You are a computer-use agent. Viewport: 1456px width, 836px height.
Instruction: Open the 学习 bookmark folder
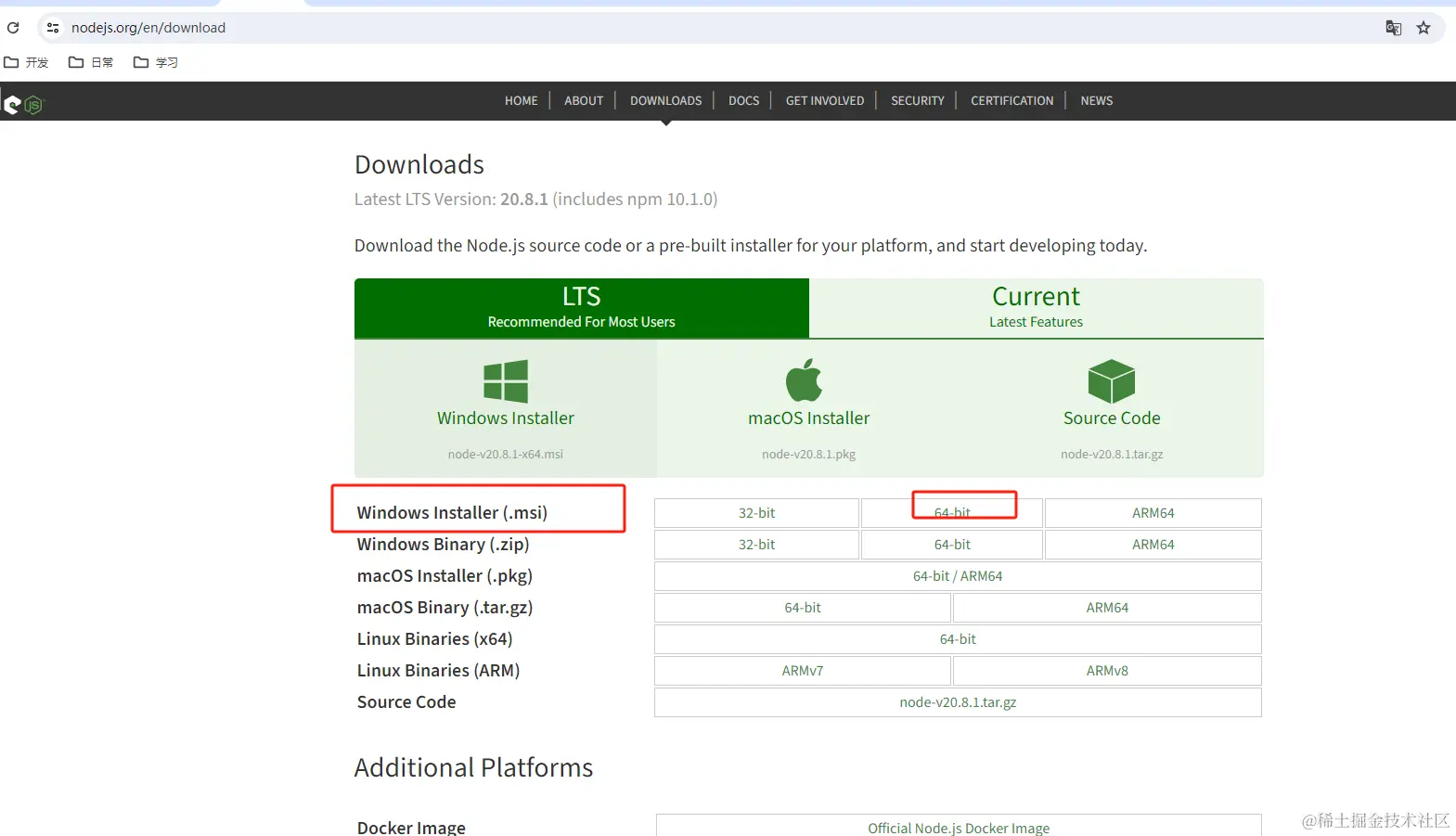pyautogui.click(x=156, y=62)
